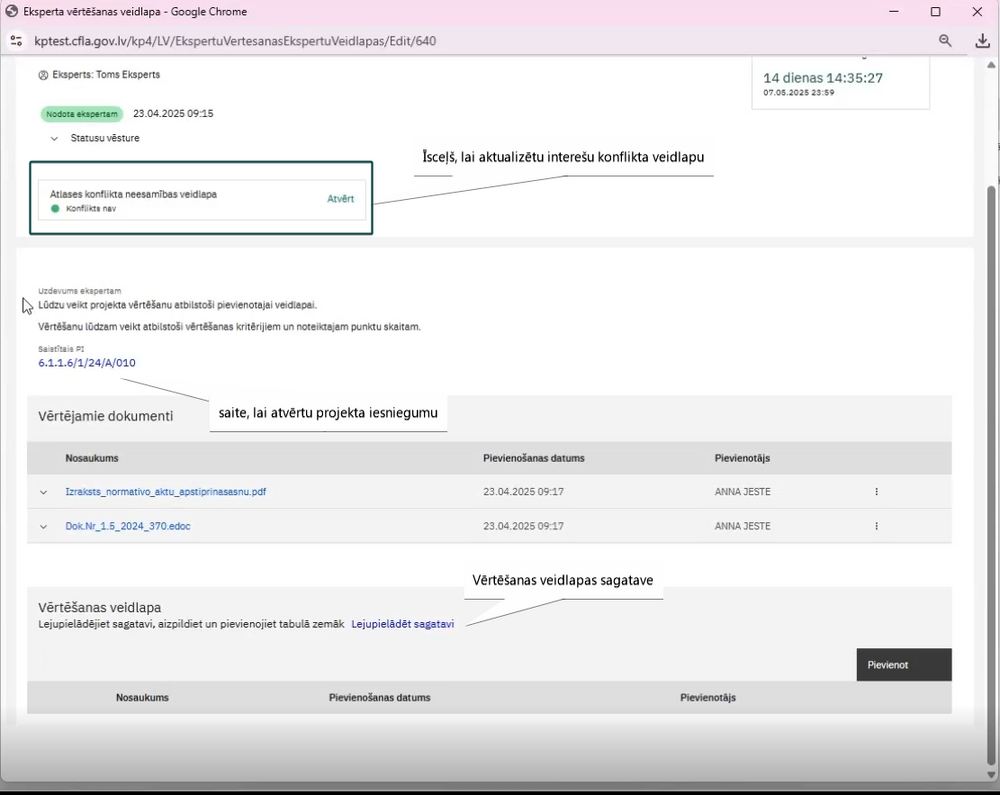This screenshot has height=795, width=1000.
Task: Open three-dot menu for Dok.Nr_1.5_2024_370.edoc row
Action: point(876,526)
